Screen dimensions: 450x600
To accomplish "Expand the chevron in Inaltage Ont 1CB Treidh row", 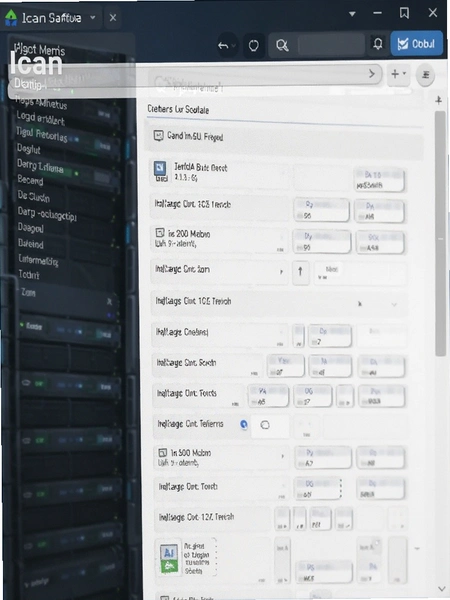I will (394, 305).
